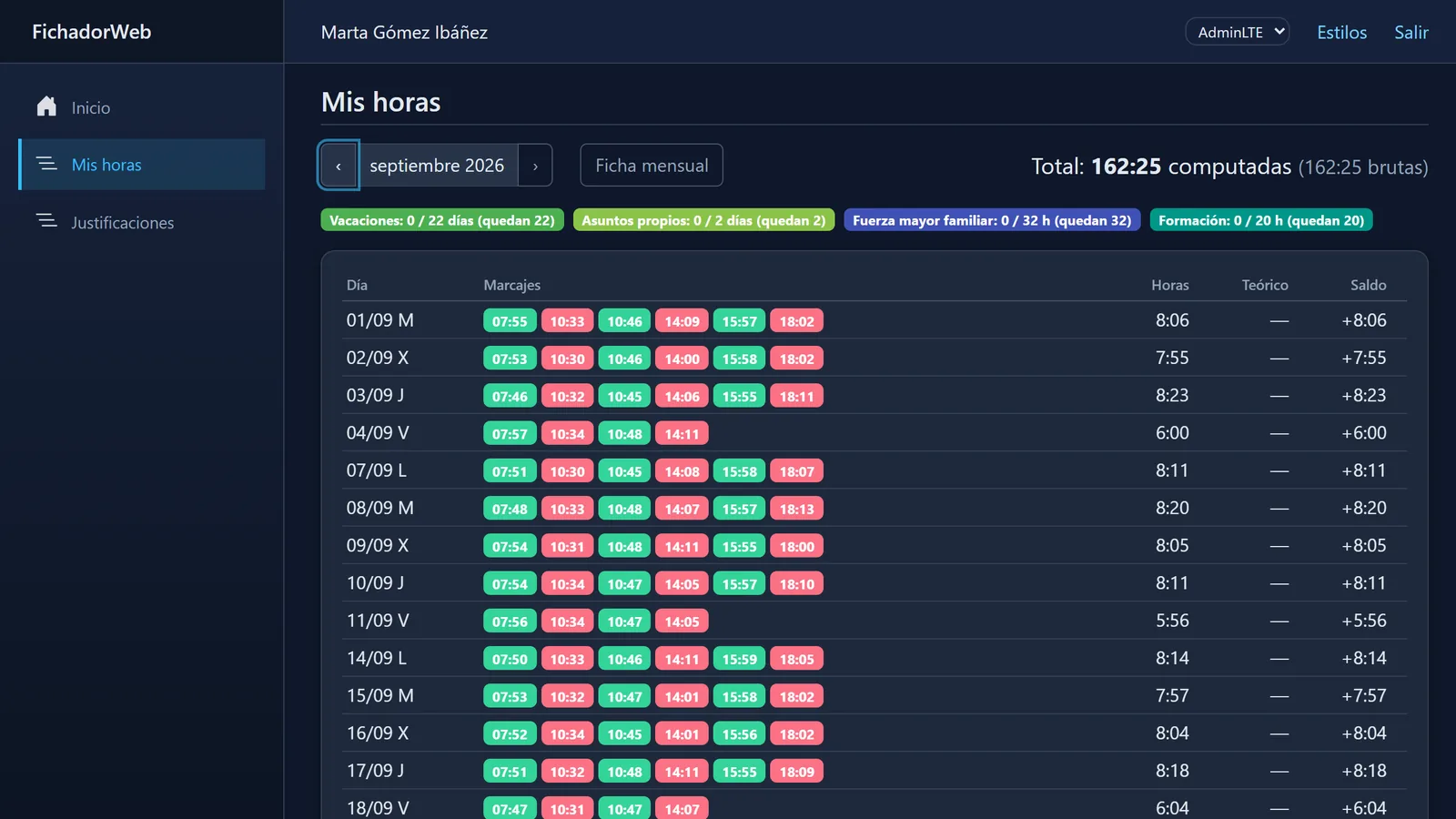Click the 07:55 entry on 01/09
Viewport: 1456px width, 819px height.
click(x=510, y=321)
